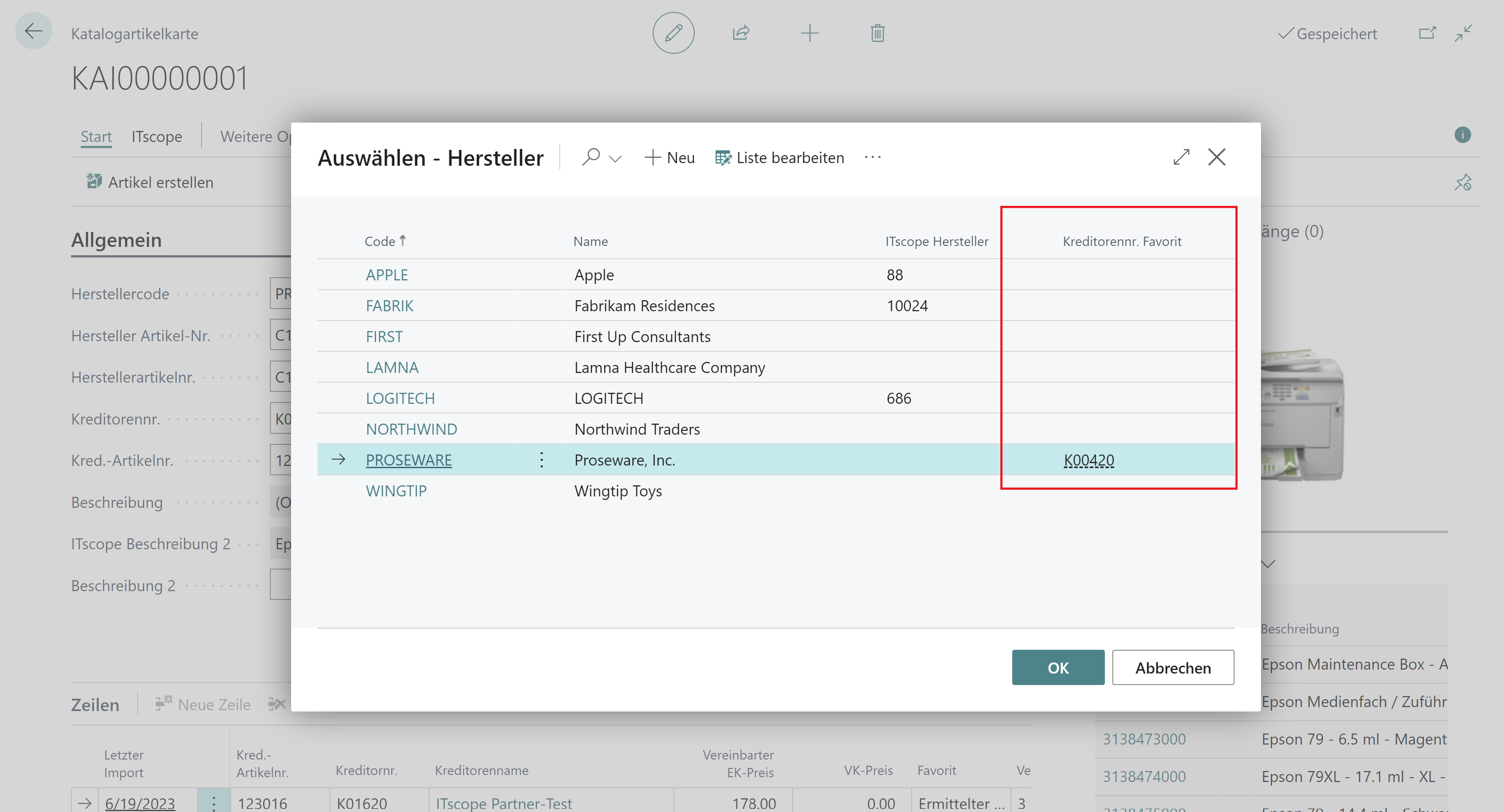
Task: Click the trash delete icon
Action: pos(877,33)
